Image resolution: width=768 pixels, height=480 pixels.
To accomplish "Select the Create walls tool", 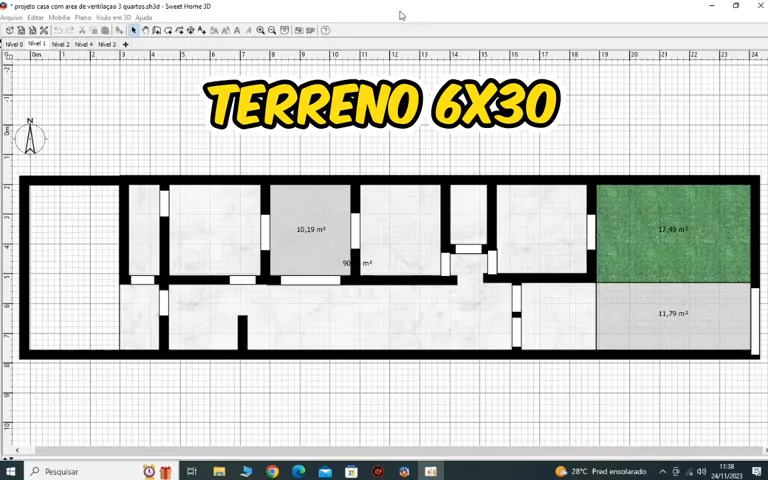I will pyautogui.click(x=157, y=30).
